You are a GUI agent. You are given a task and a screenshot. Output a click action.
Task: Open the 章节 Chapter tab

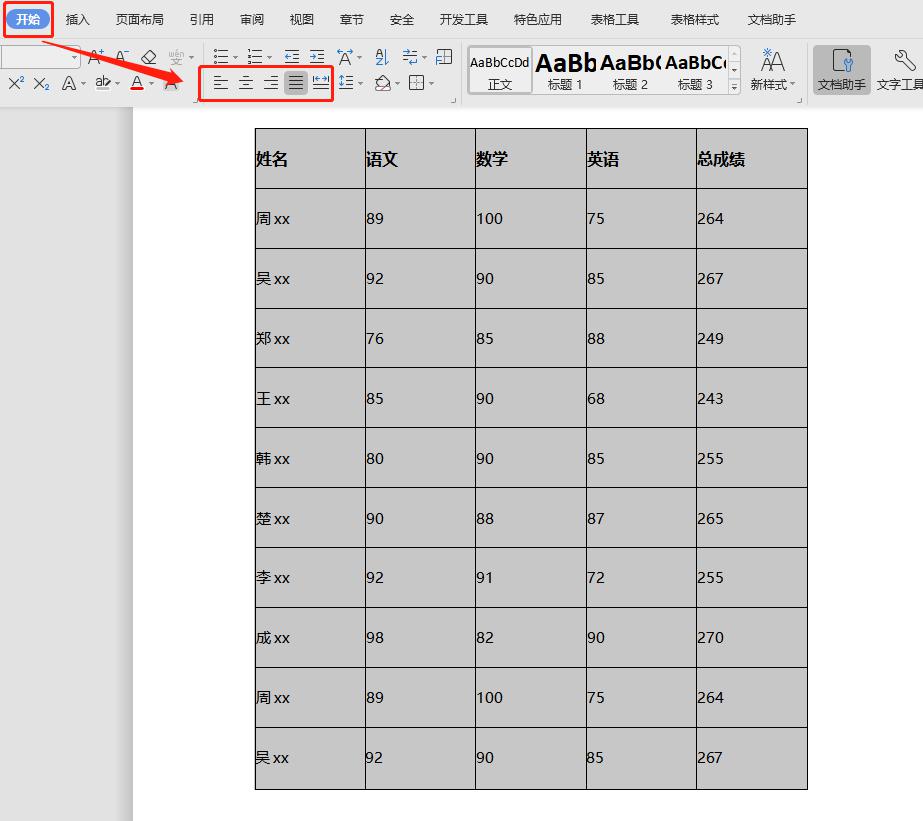click(351, 19)
